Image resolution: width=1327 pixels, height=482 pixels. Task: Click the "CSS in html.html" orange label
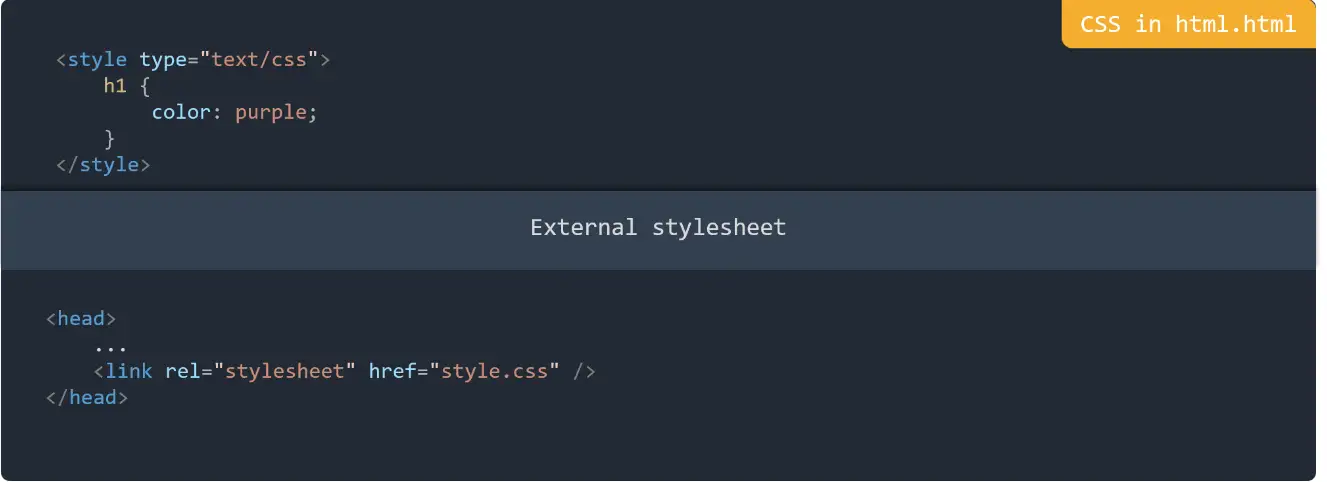click(x=1188, y=25)
